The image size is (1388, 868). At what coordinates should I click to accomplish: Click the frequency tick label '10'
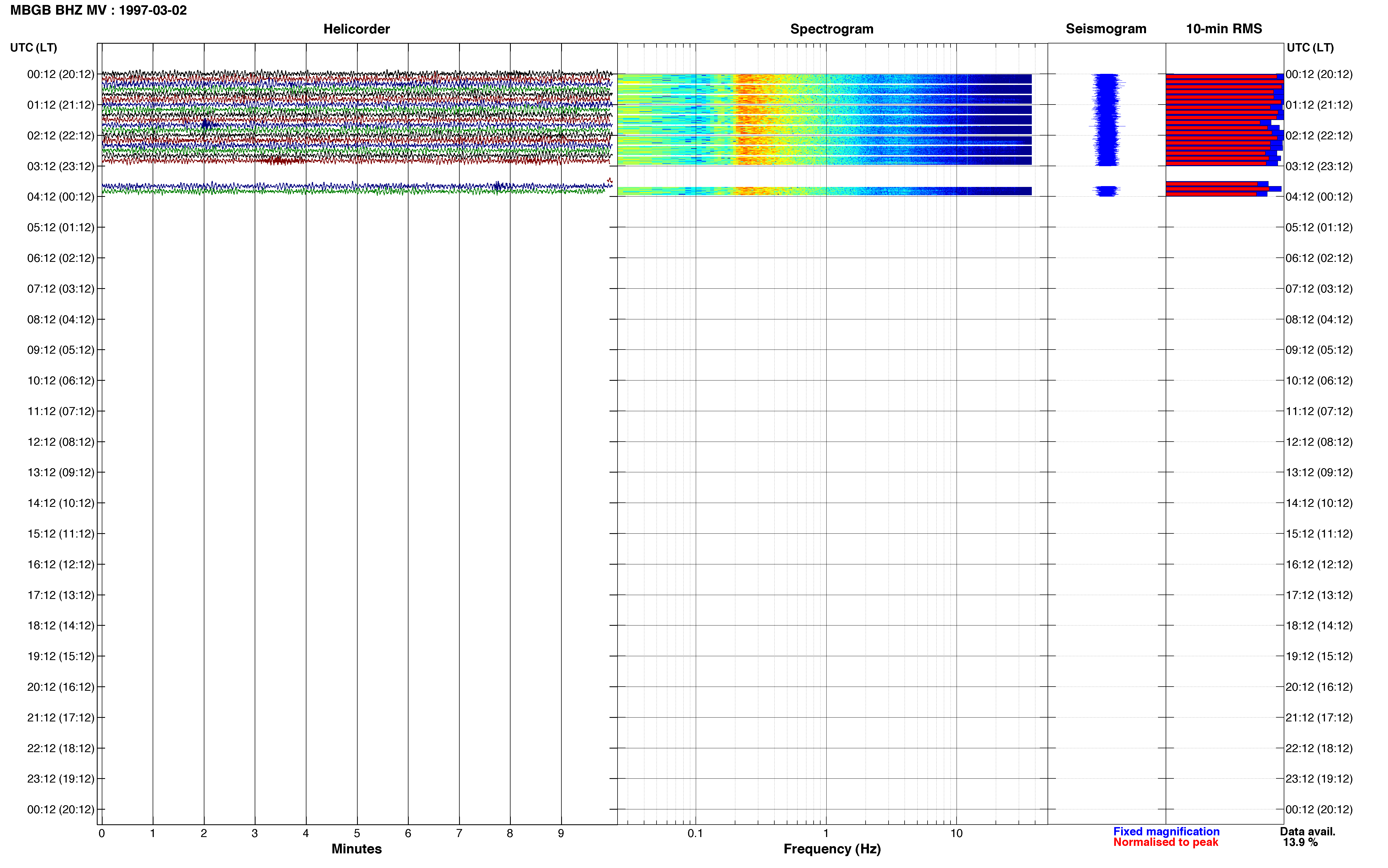coord(956,833)
